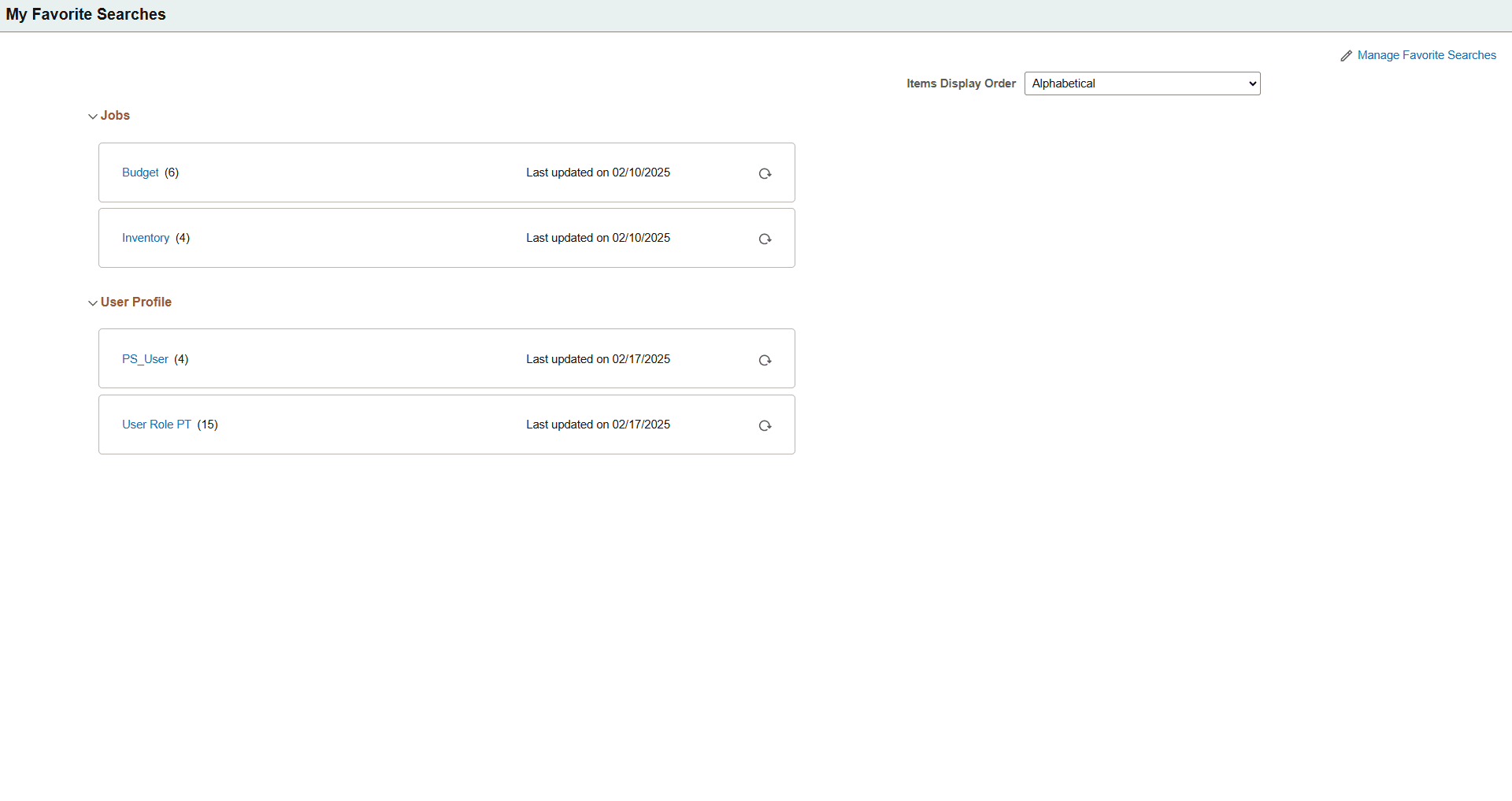
Task: Refresh the Inventory favorite search
Action: (x=765, y=239)
